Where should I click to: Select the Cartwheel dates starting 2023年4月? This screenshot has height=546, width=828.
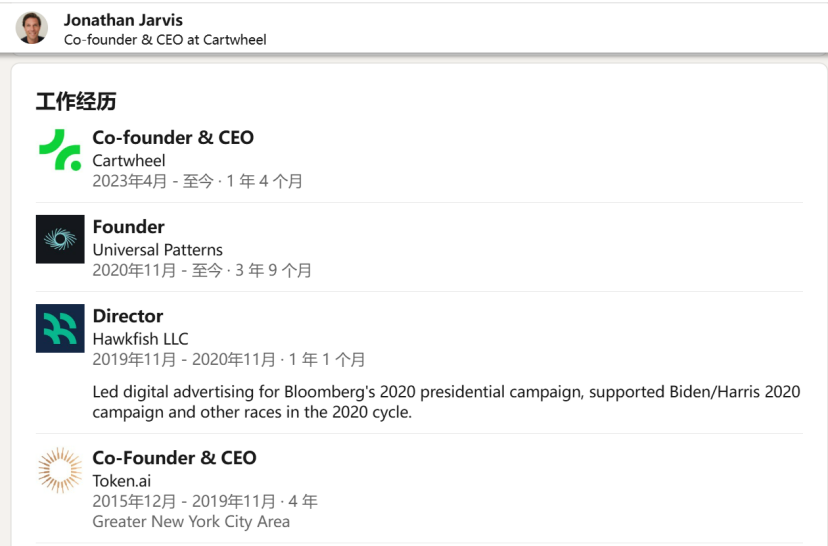click(x=197, y=181)
